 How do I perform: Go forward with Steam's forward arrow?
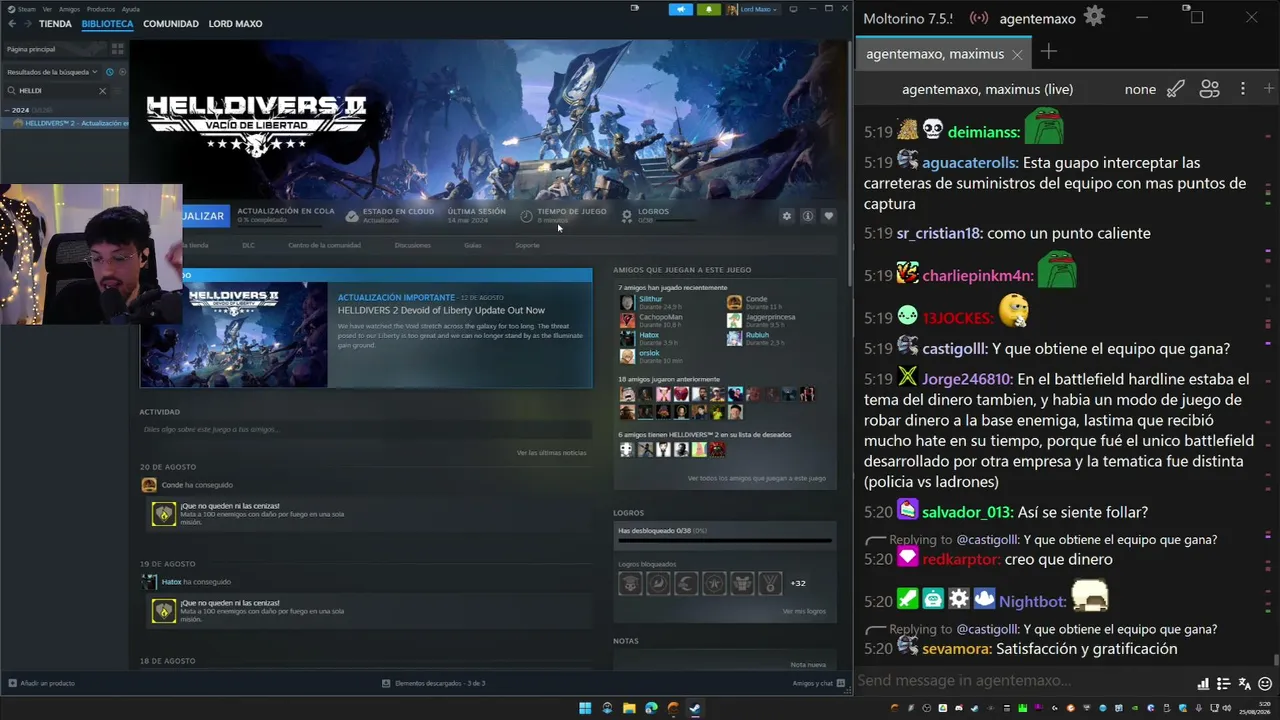(26, 24)
